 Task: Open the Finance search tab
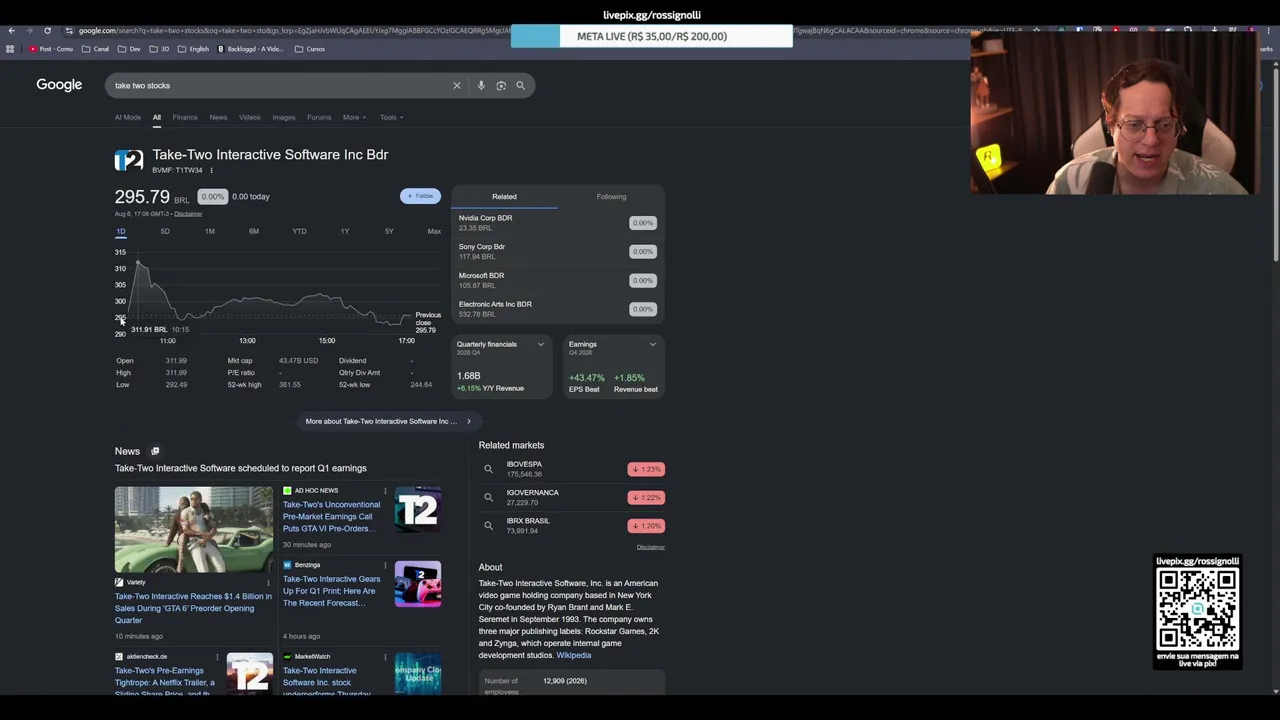tap(185, 117)
